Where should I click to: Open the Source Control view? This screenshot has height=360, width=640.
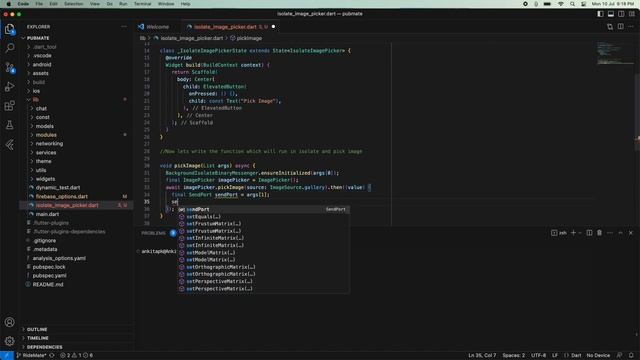click(9, 67)
